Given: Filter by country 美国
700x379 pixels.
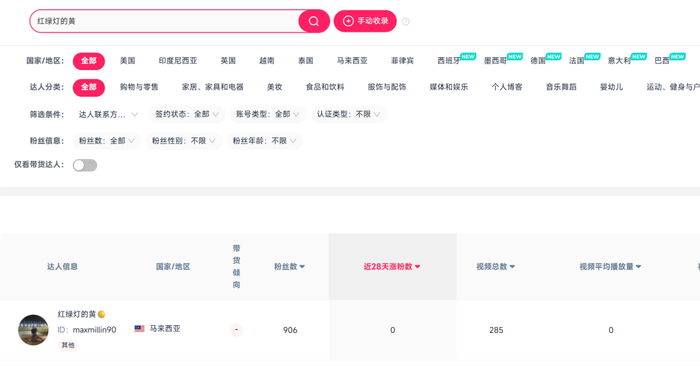Looking at the screenshot, I should pos(128,61).
